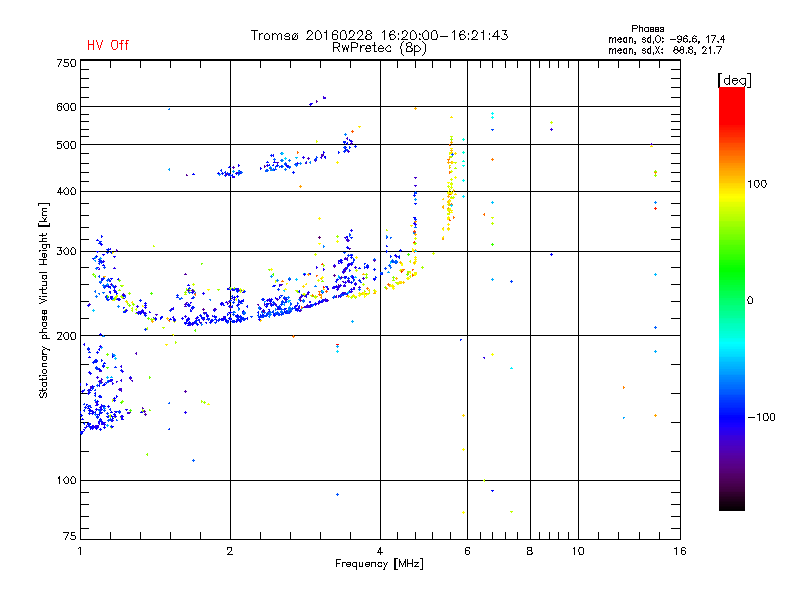Click the 200 tick on the height axis
800x600 pixels.
point(66,336)
